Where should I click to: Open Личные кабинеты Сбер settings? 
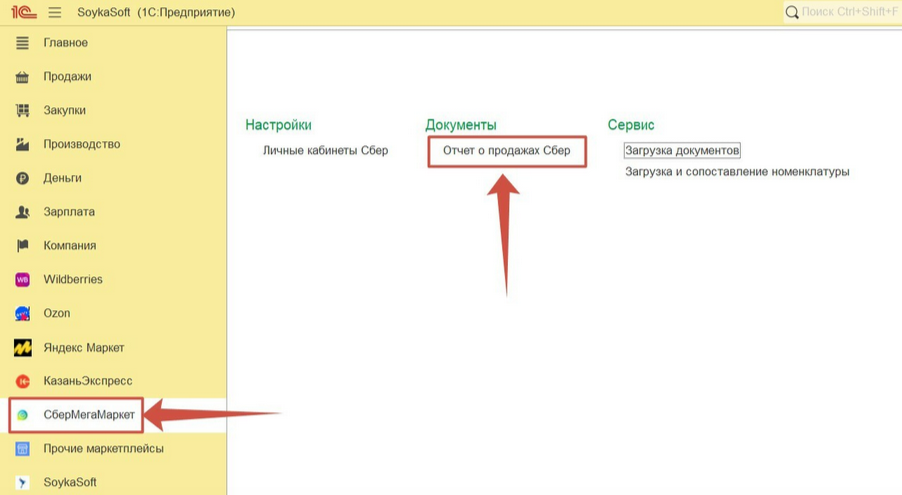[x=325, y=151]
